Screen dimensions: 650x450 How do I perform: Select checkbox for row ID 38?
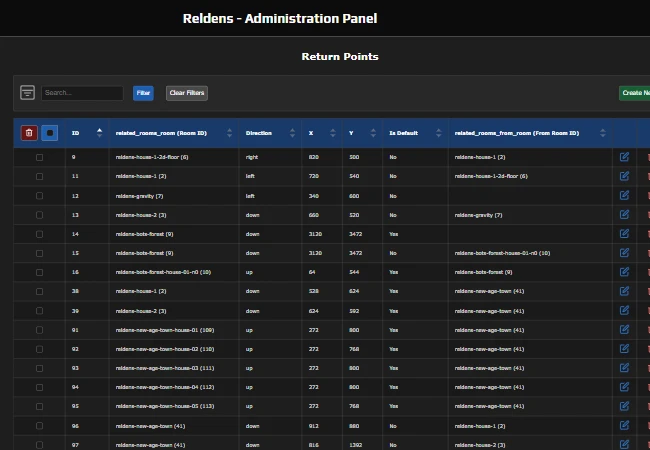point(39,292)
